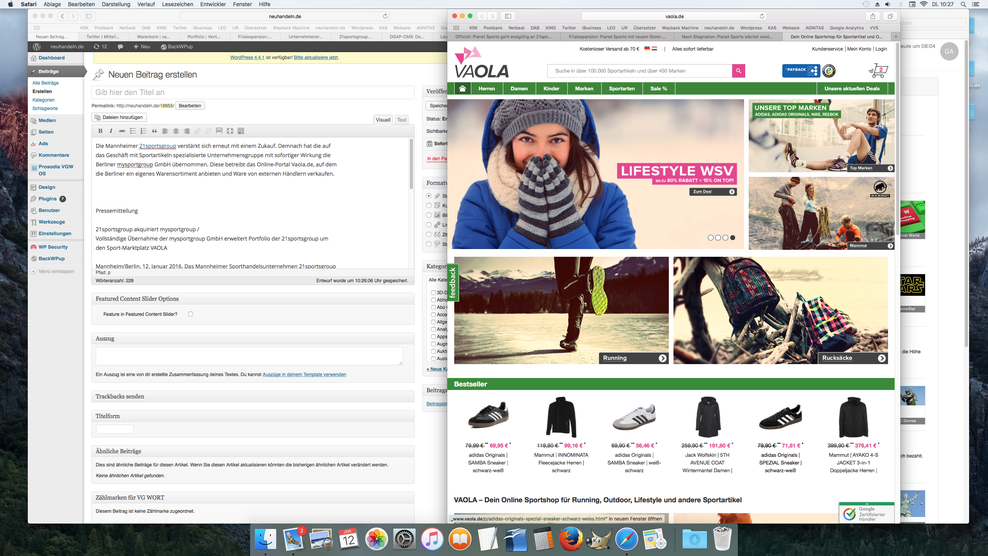988x556 pixels.
Task: Insert a numbered list in the editor
Action: click(x=144, y=131)
